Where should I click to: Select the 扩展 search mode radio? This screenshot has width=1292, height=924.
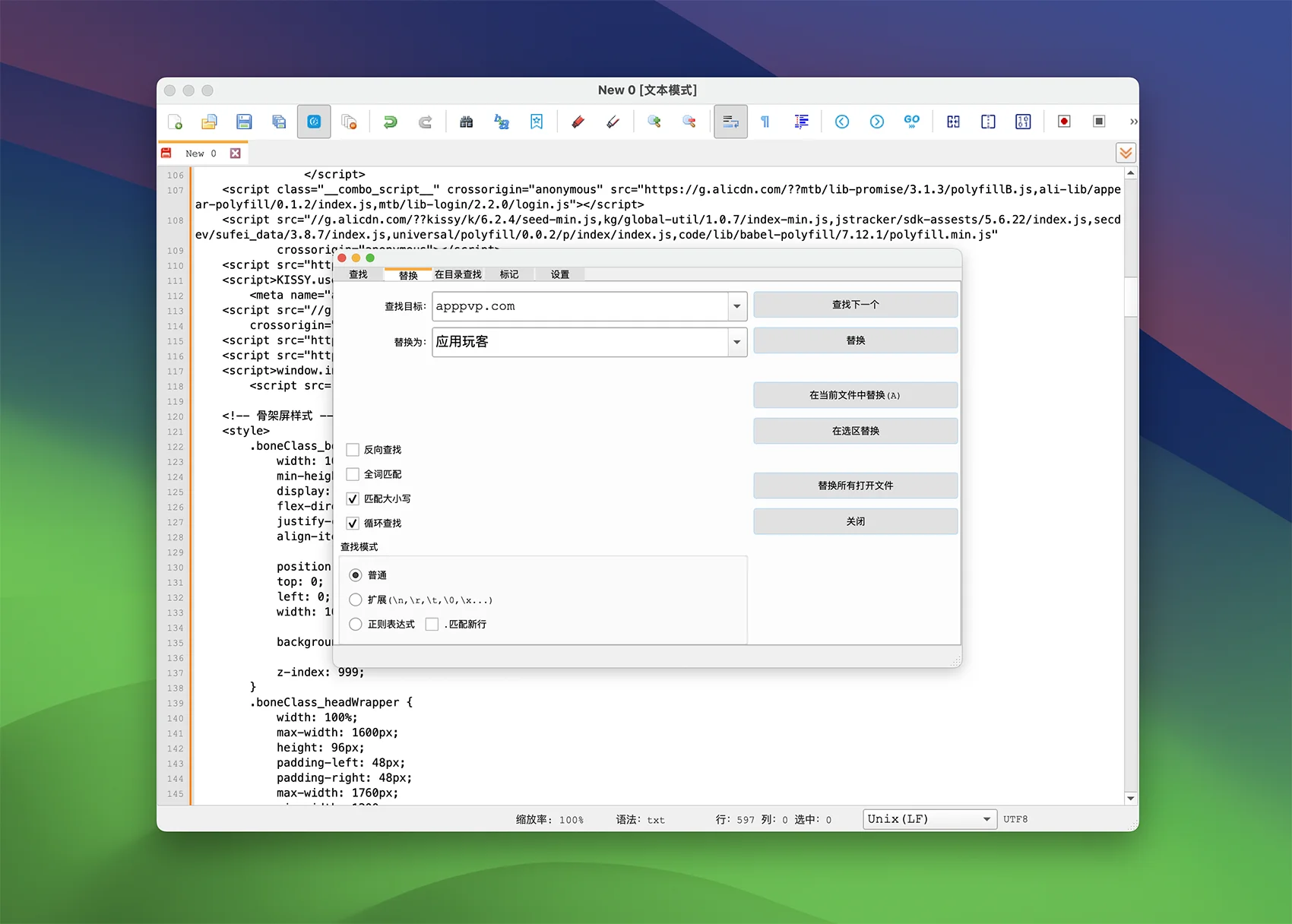(355, 600)
